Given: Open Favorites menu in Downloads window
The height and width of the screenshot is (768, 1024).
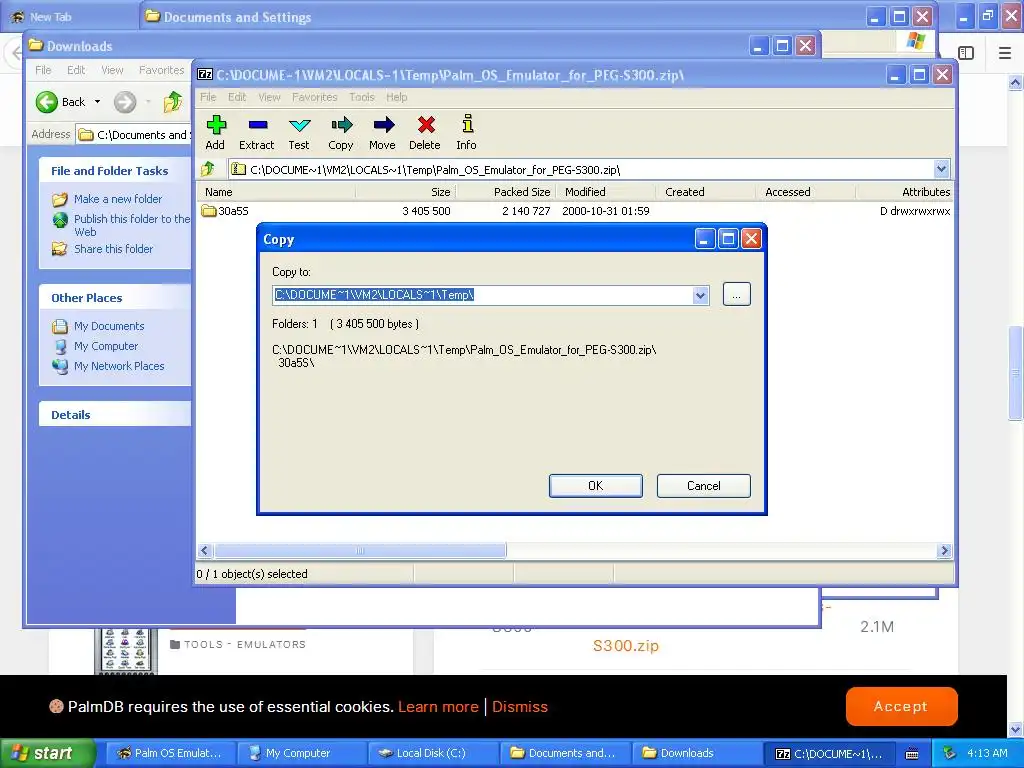Looking at the screenshot, I should [161, 70].
